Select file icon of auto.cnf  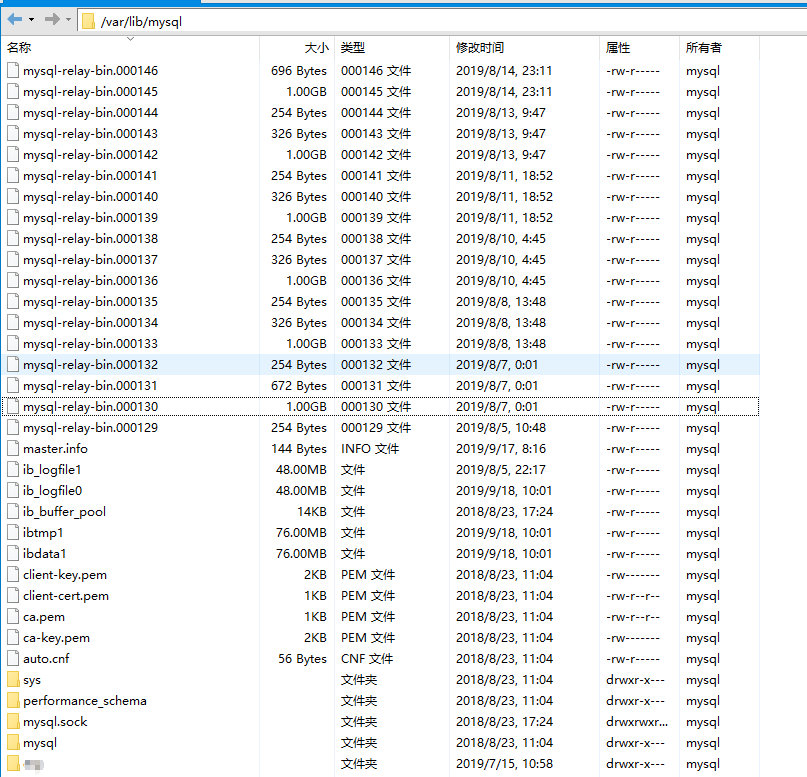pyautogui.click(x=13, y=659)
